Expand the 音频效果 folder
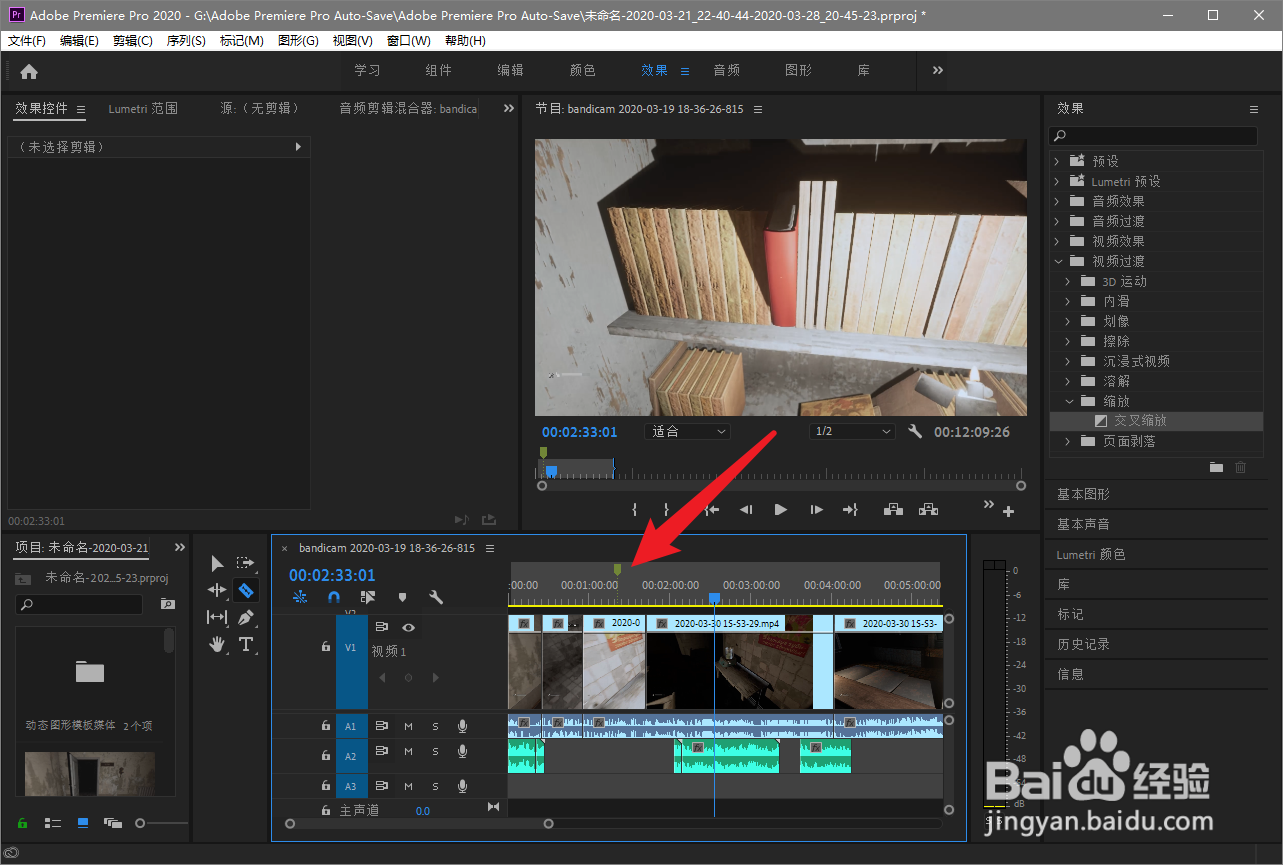Screen dimensions: 1283x865 coord(1058,201)
